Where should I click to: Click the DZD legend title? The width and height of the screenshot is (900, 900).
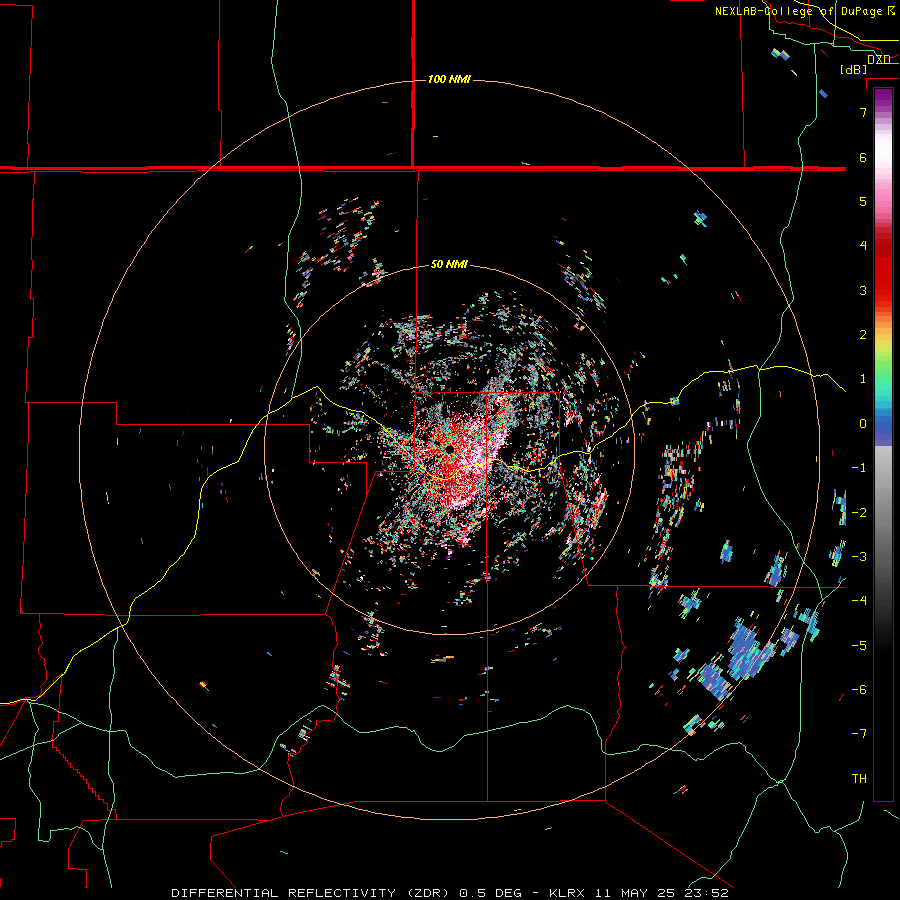[x=879, y=60]
